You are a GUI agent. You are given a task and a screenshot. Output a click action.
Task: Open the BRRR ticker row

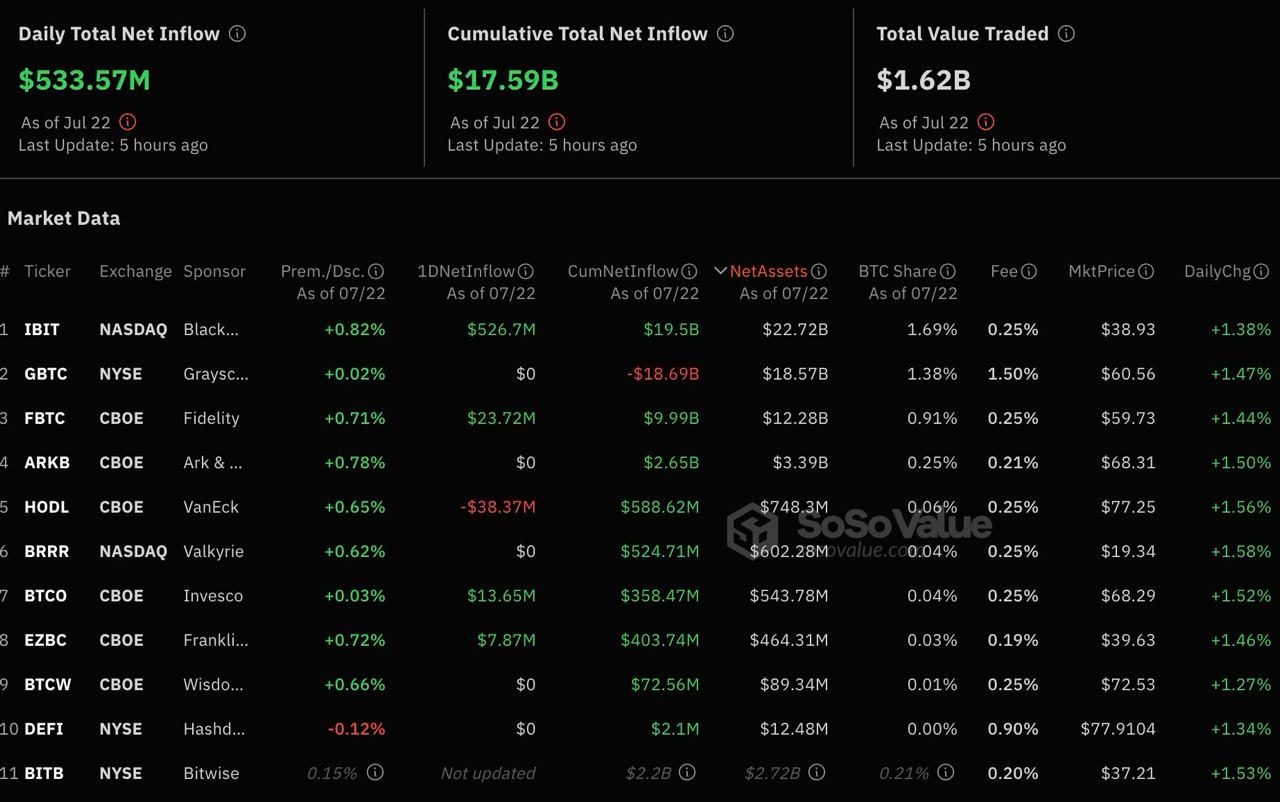47,551
